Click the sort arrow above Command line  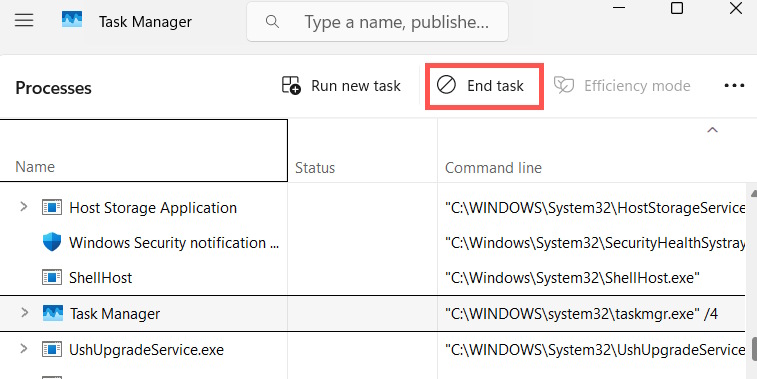[x=712, y=130]
